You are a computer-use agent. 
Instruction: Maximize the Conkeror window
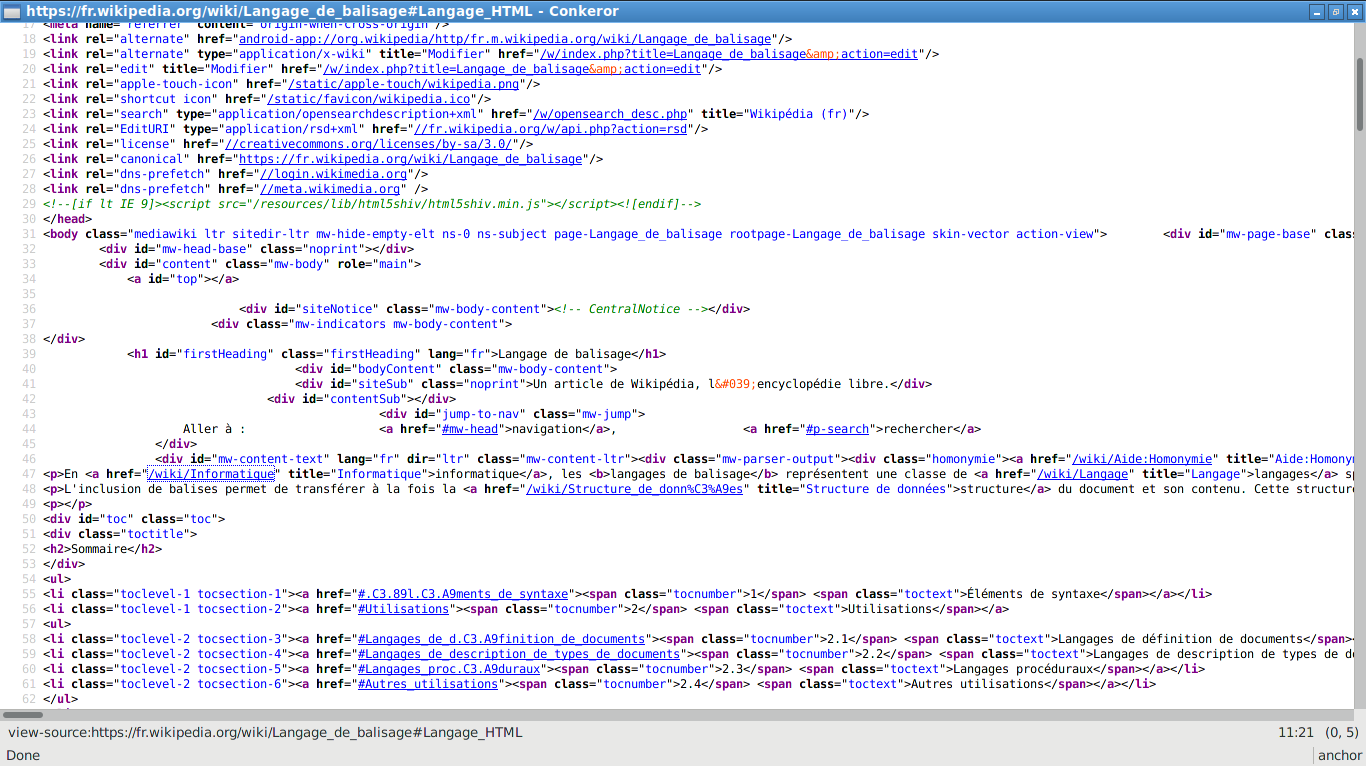point(1336,11)
